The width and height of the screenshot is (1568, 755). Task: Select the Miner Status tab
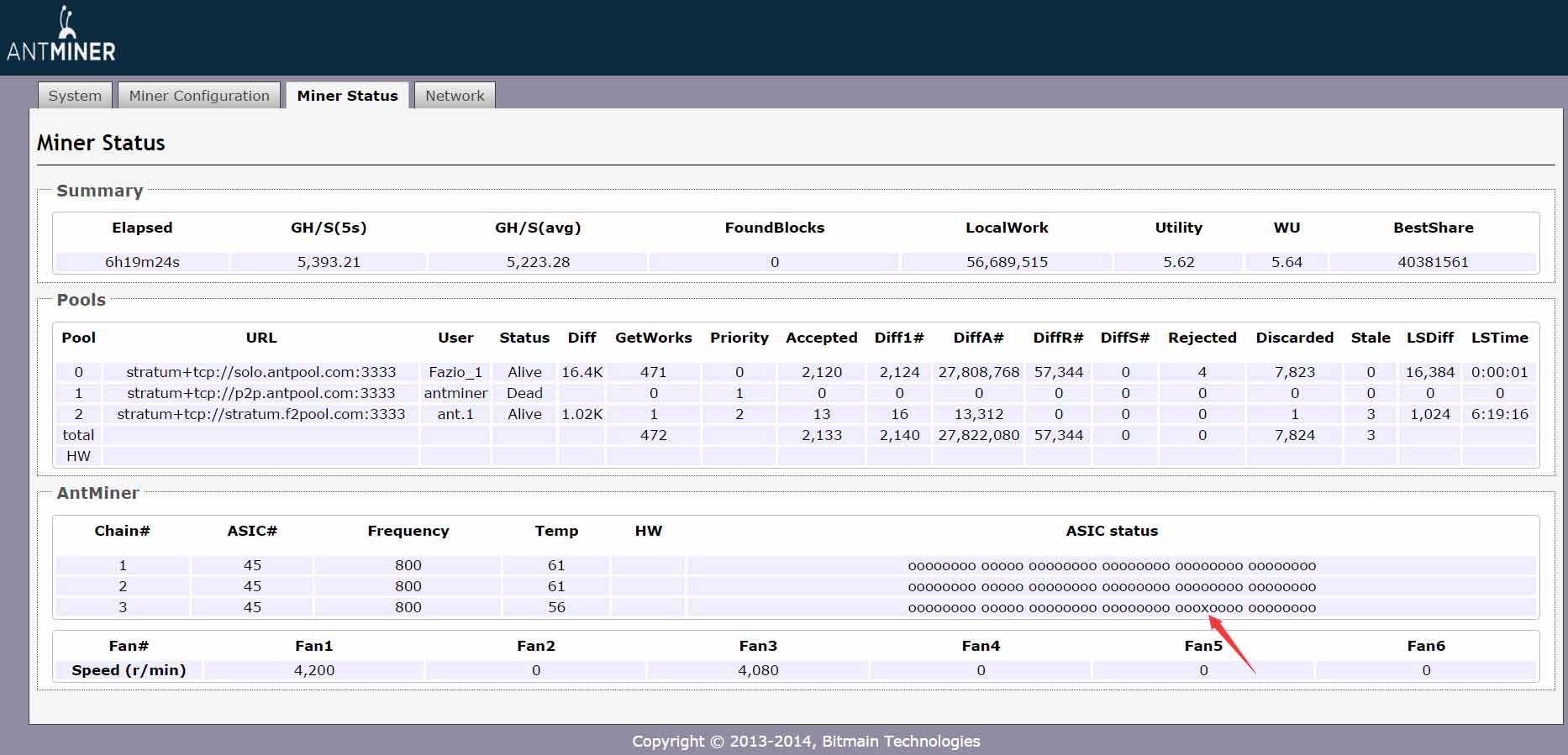pyautogui.click(x=347, y=96)
